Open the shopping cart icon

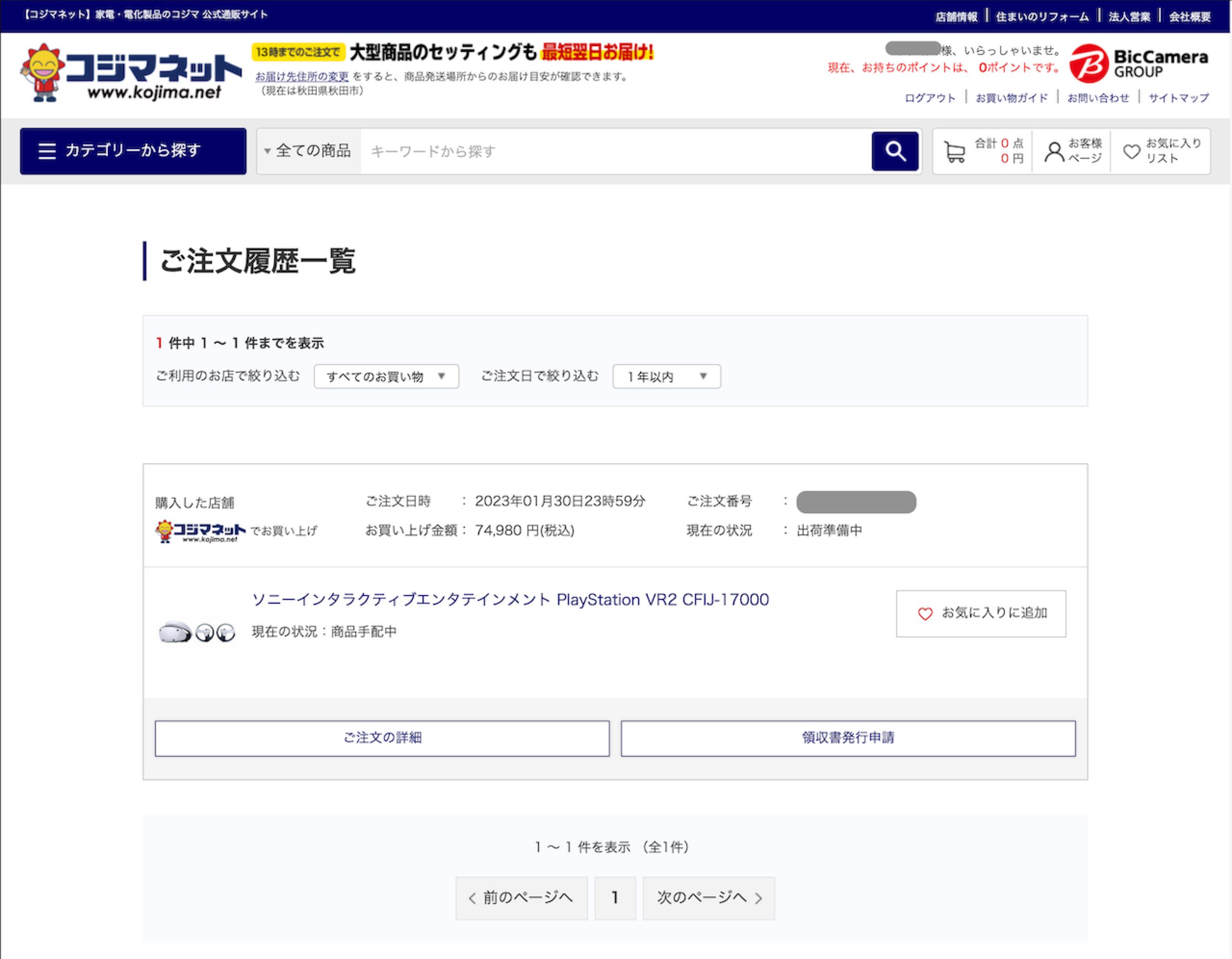click(x=954, y=151)
